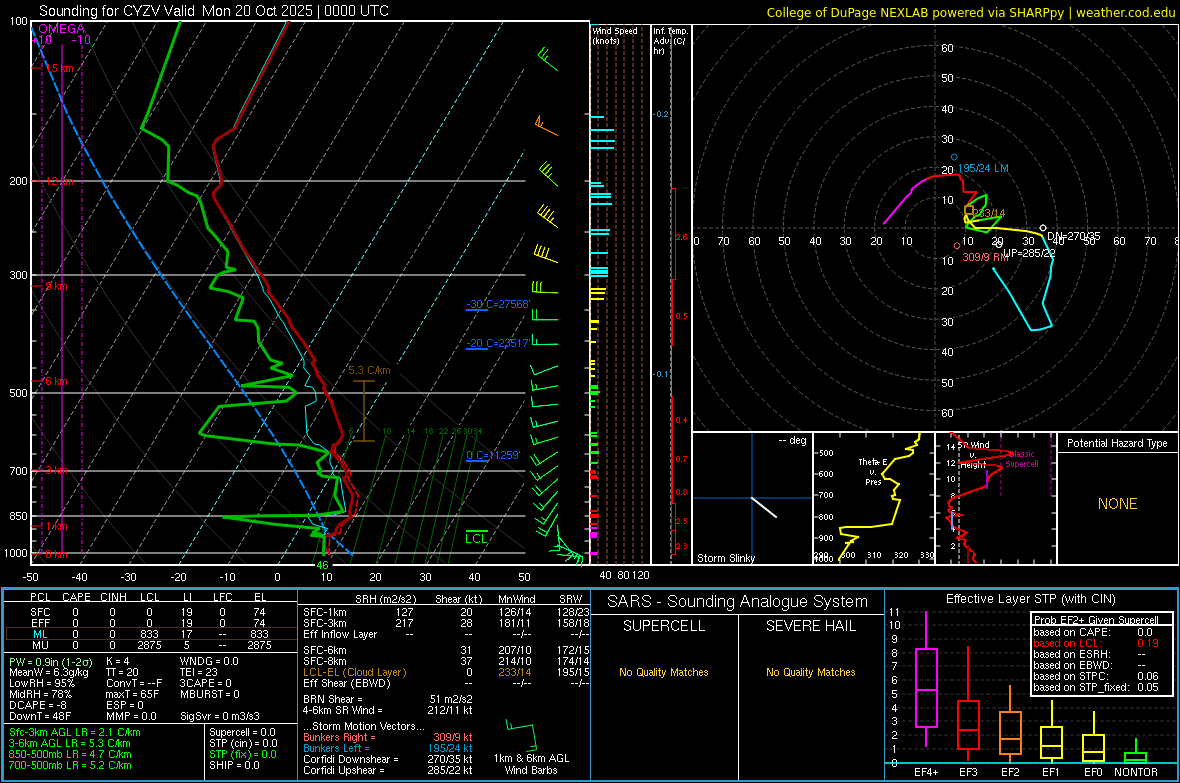
Task: Select the SFC-3km shear row
Action: (x=446, y=623)
